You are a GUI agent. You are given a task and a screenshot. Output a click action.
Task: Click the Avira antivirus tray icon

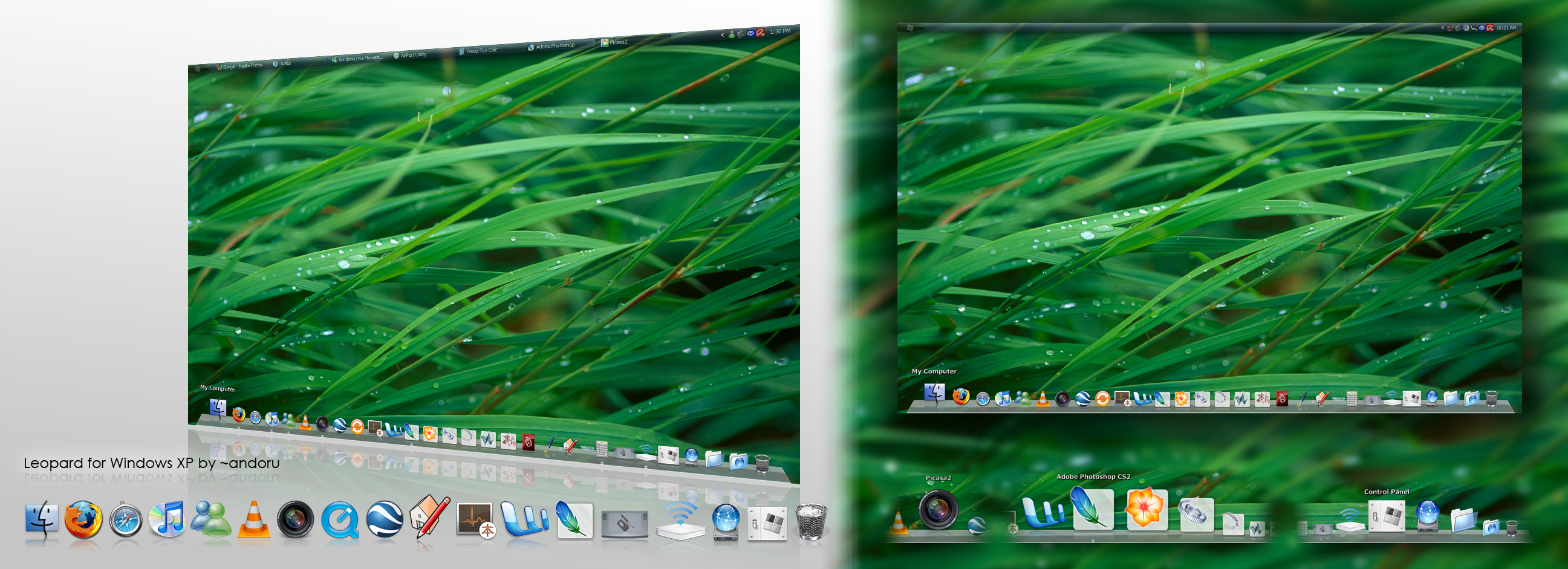click(x=760, y=33)
